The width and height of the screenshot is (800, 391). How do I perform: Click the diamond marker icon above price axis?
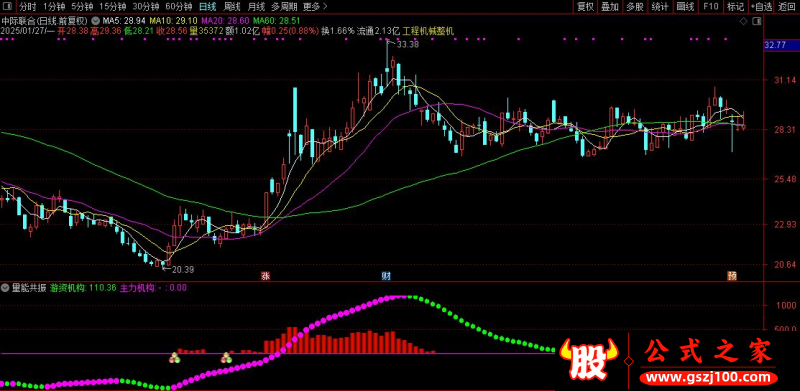point(743,21)
